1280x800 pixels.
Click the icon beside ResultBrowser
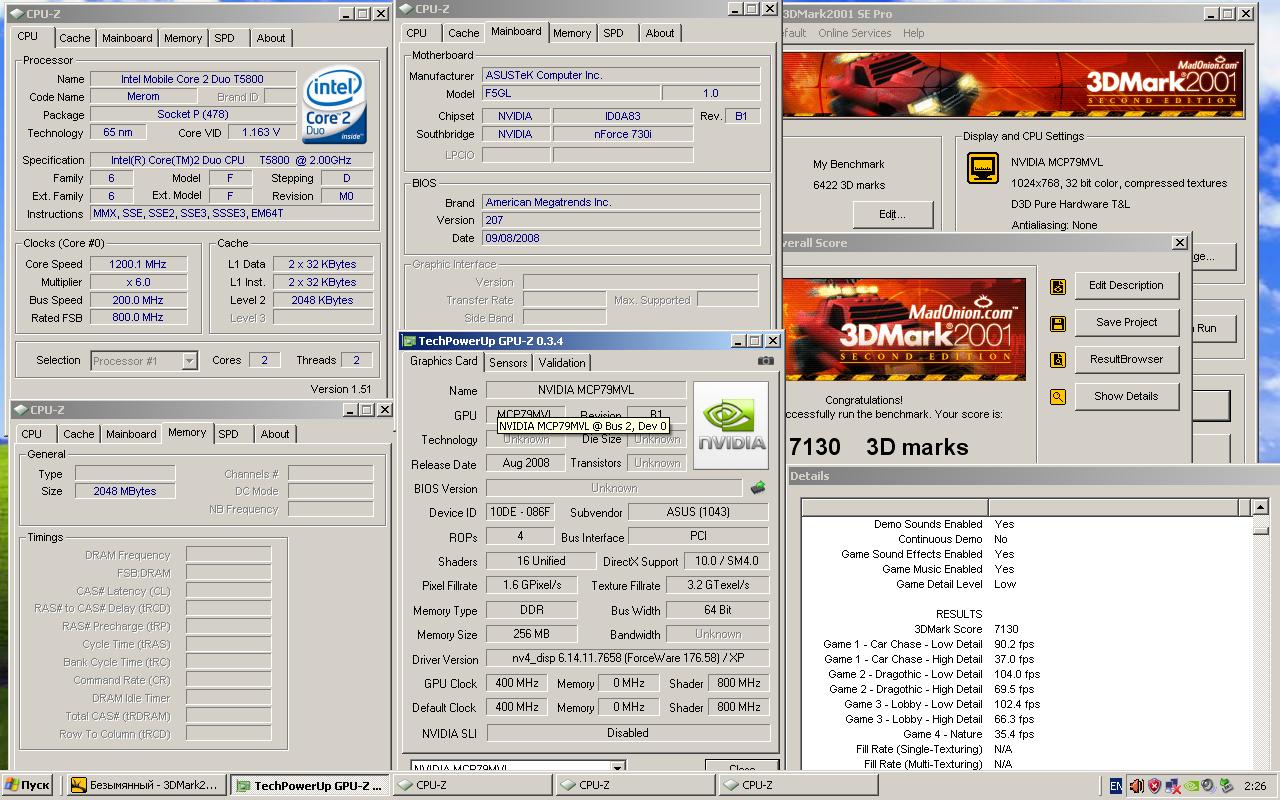[1058, 360]
